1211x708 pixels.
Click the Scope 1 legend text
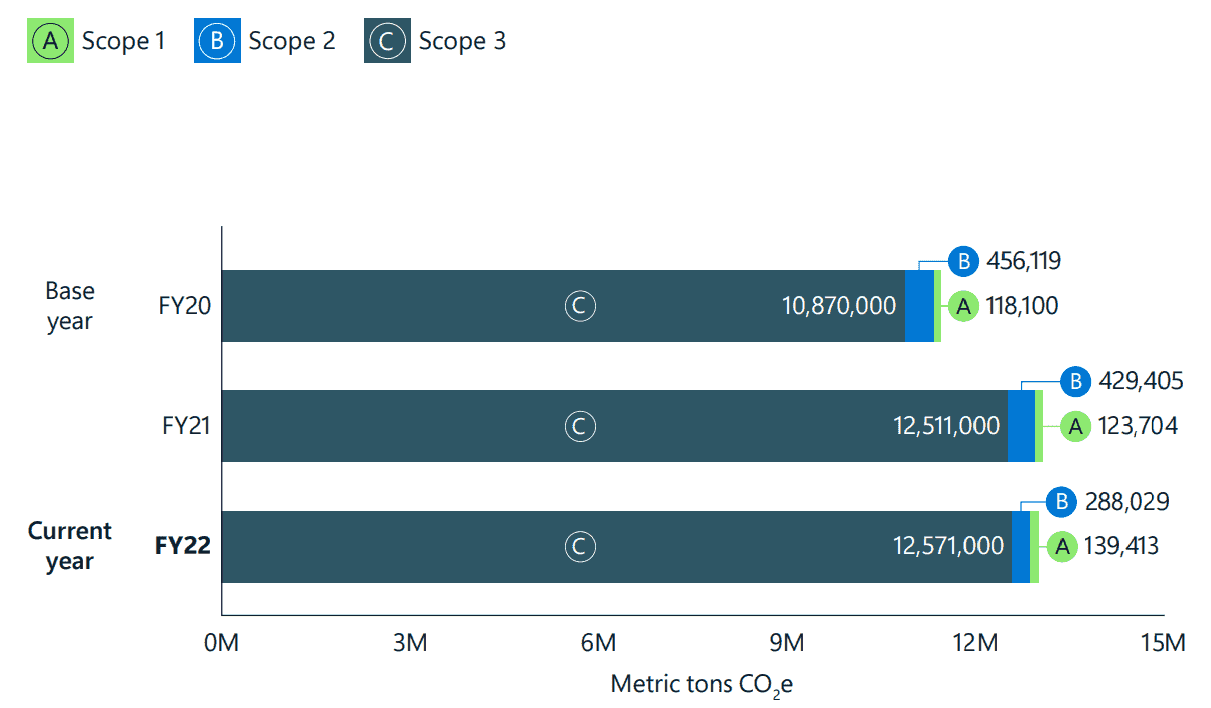[123, 41]
